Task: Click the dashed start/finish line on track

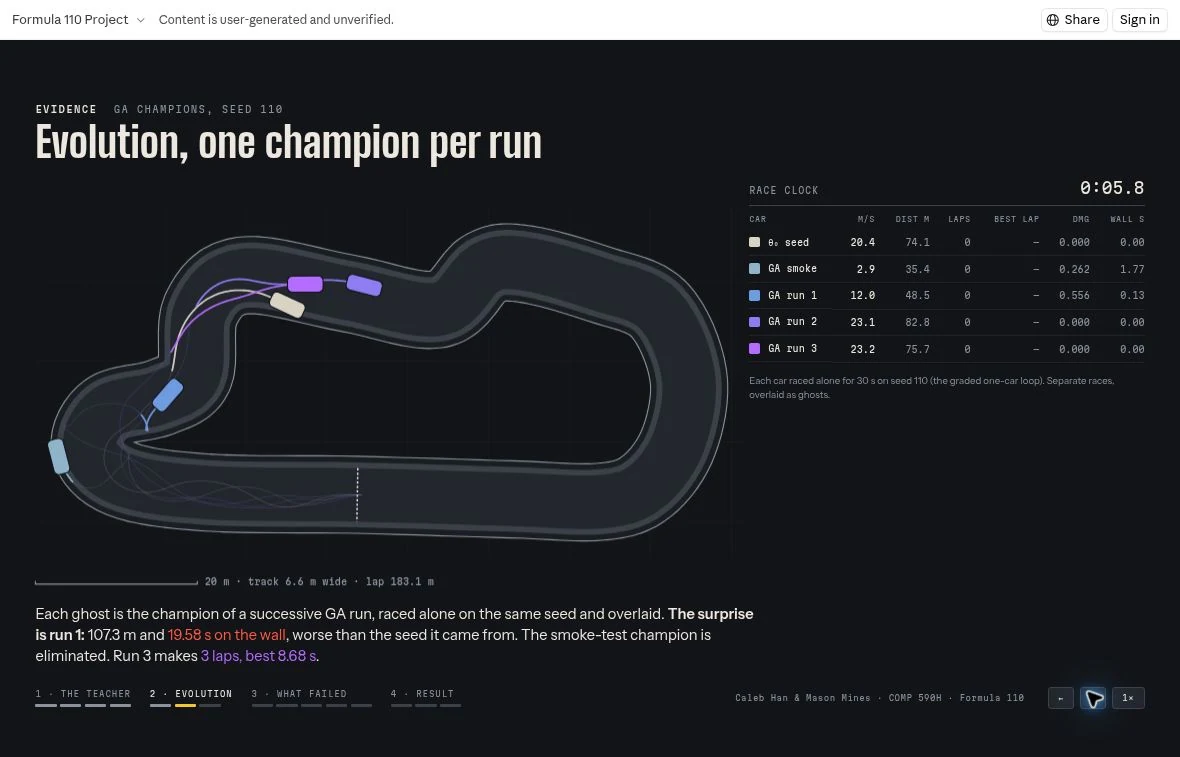Action: coord(357,494)
